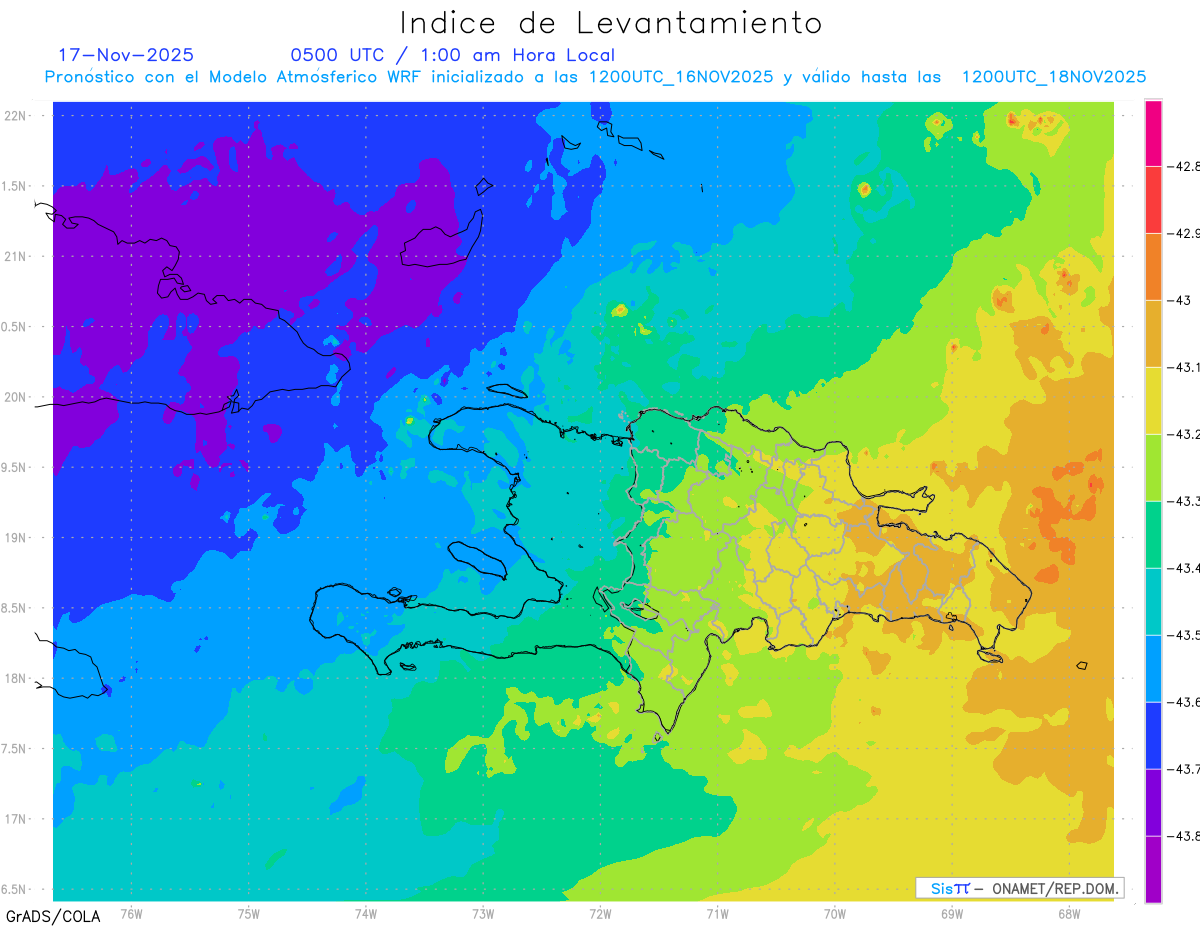The height and width of the screenshot is (927, 1200).
Task: Select the gold swatch between -43 and -43.1
Action: 1153,333
